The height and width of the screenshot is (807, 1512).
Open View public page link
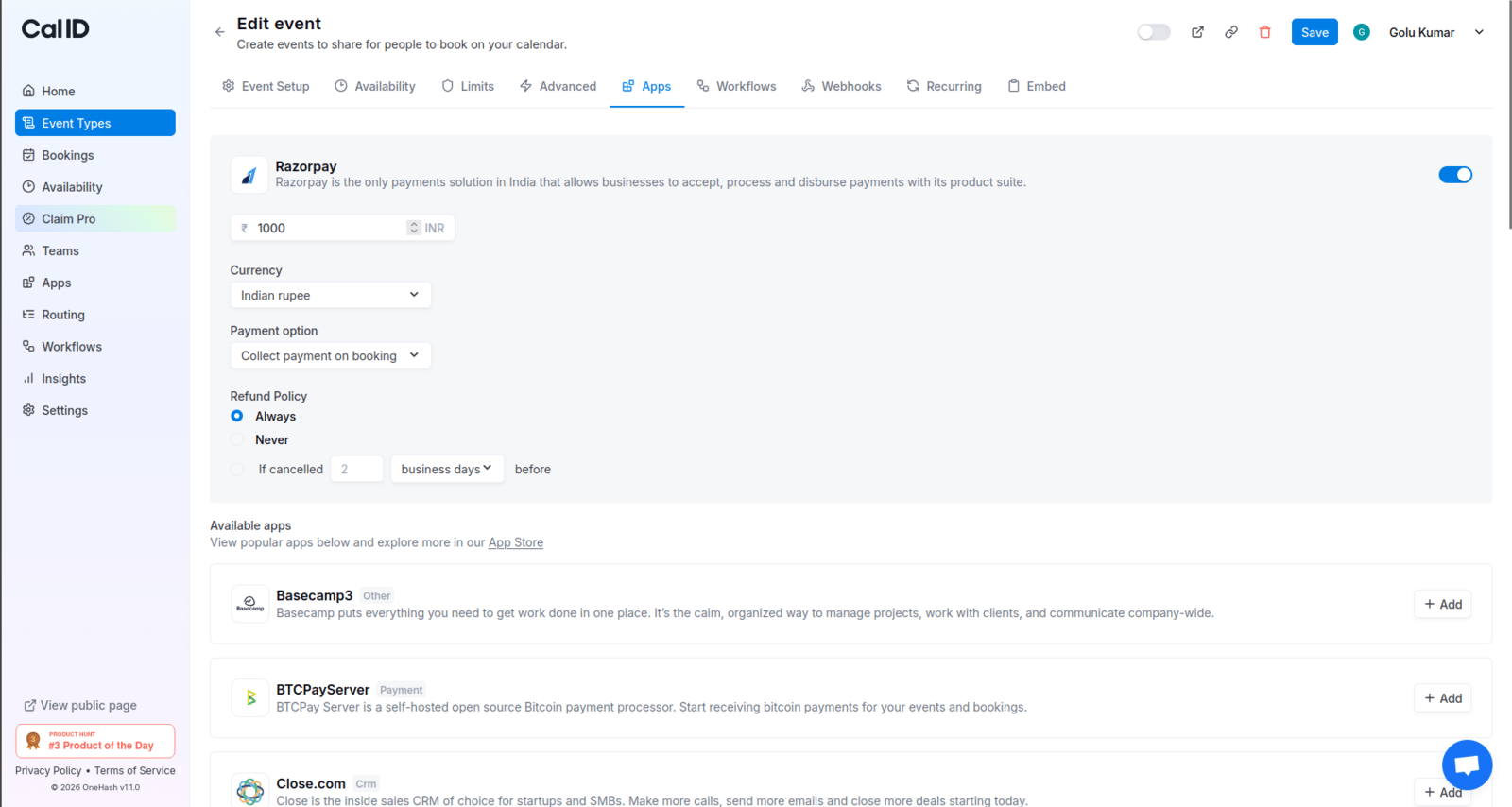pyautogui.click(x=80, y=705)
